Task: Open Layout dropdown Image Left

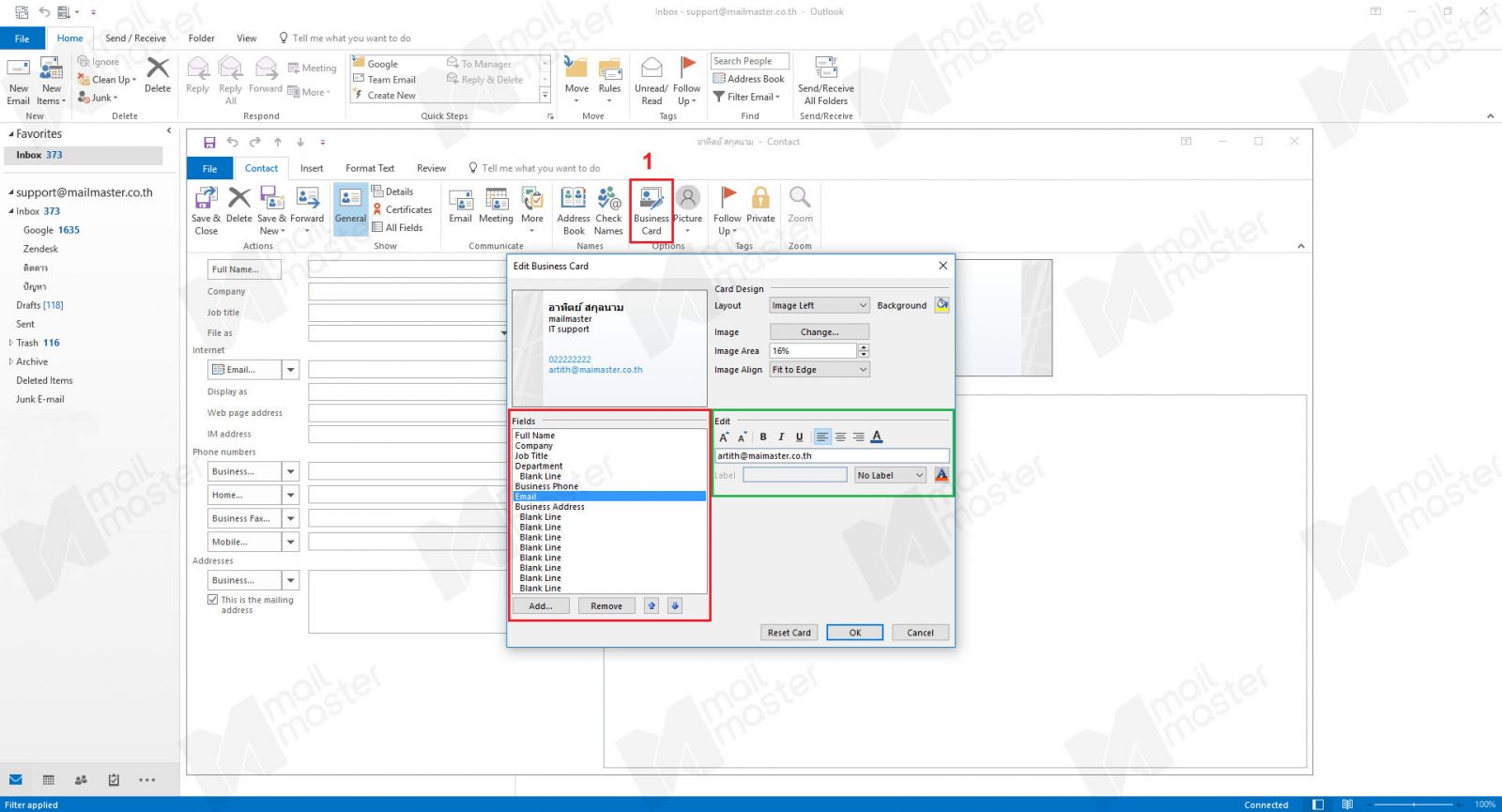Action: [x=820, y=305]
